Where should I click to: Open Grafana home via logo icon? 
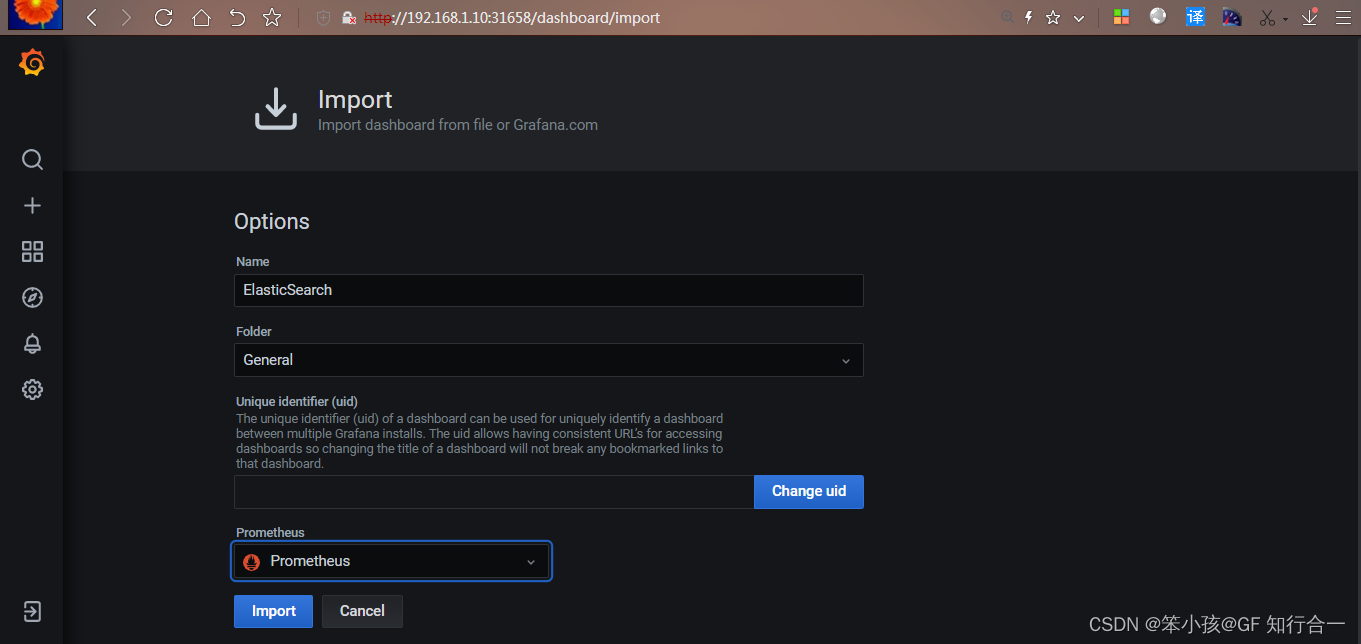point(32,63)
